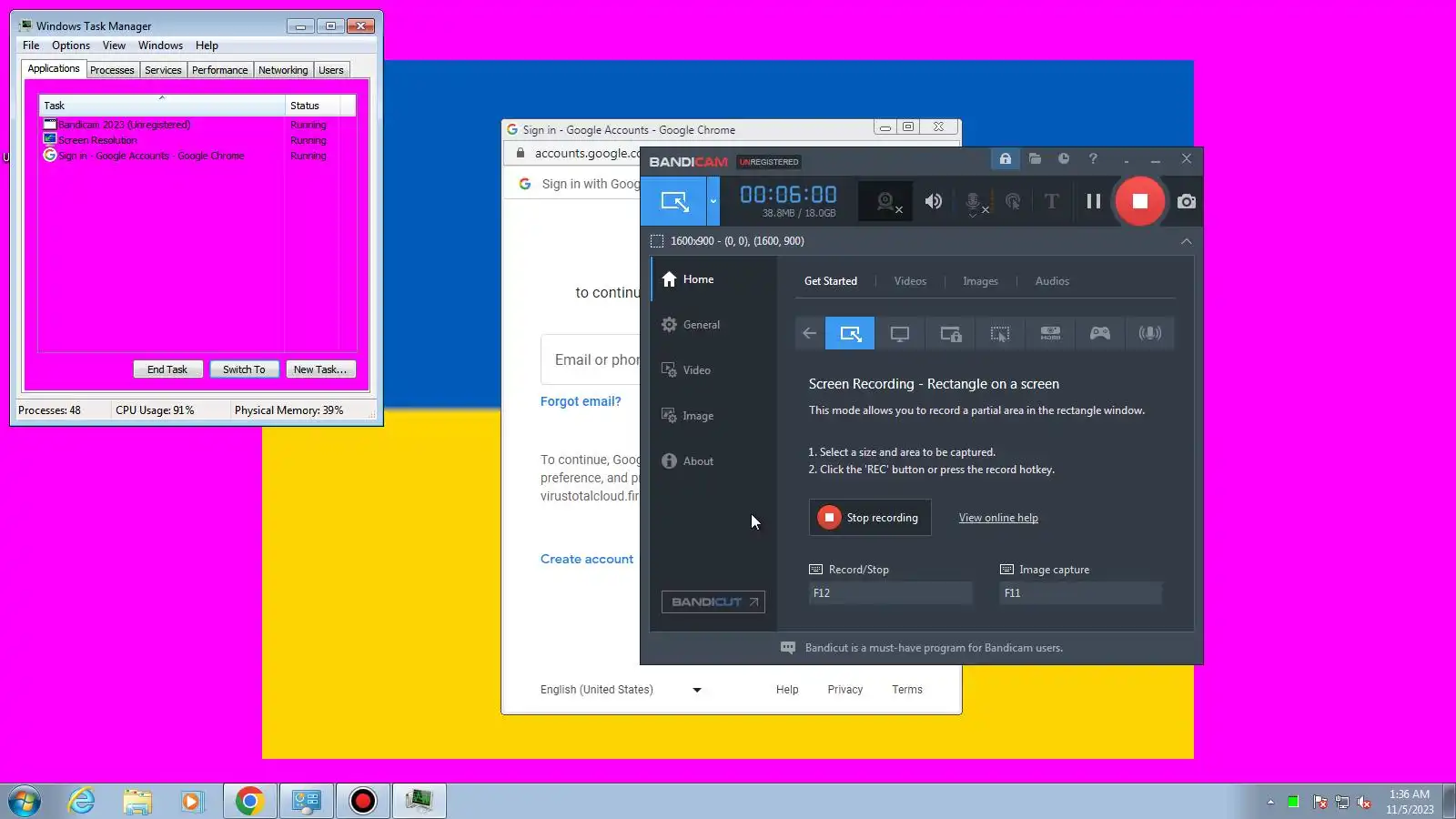Viewport: 1456px width, 819px height.
Task: Click the Bandicut speech bubble notice icon
Action: coord(788,648)
